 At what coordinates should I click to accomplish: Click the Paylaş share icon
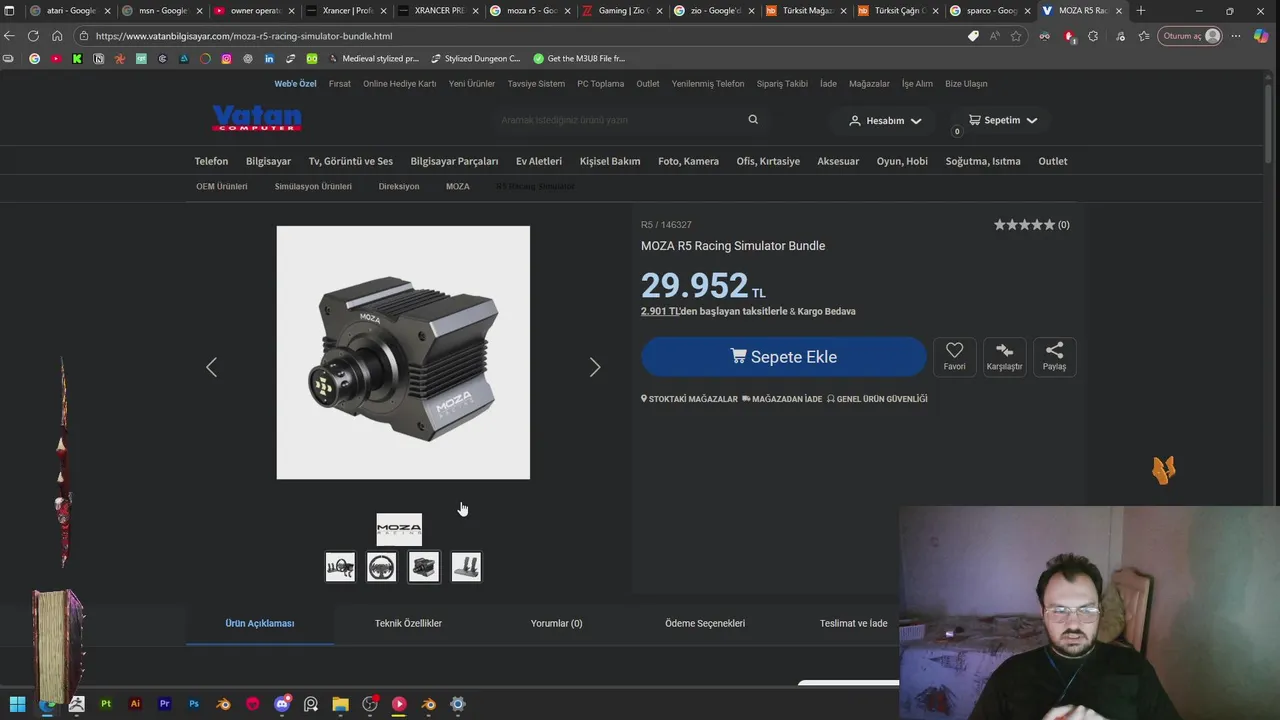[x=1054, y=356]
